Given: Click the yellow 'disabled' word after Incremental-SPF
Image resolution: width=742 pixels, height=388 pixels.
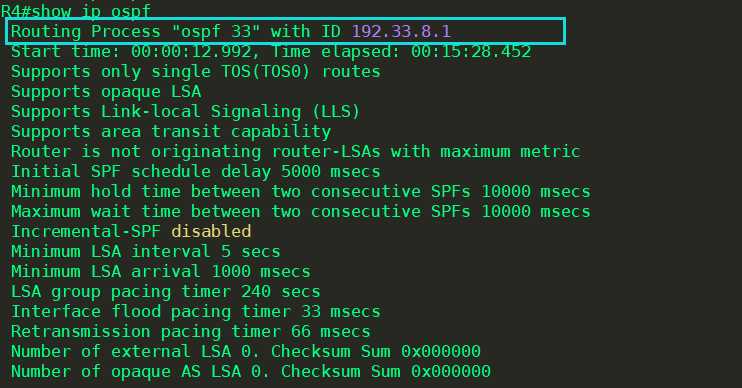Looking at the screenshot, I should pos(211,232).
